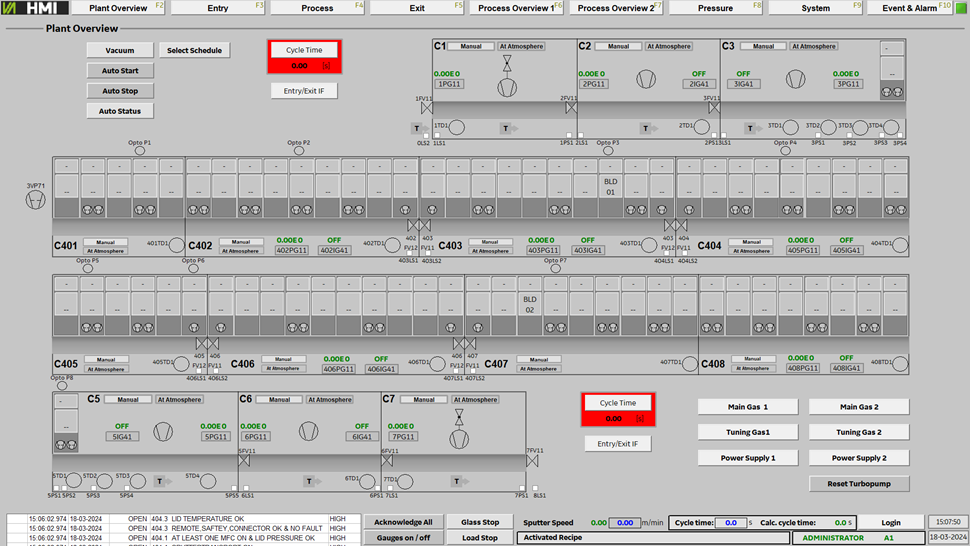
Task: Click the Reset Turbopump button
Action: [x=859, y=484]
